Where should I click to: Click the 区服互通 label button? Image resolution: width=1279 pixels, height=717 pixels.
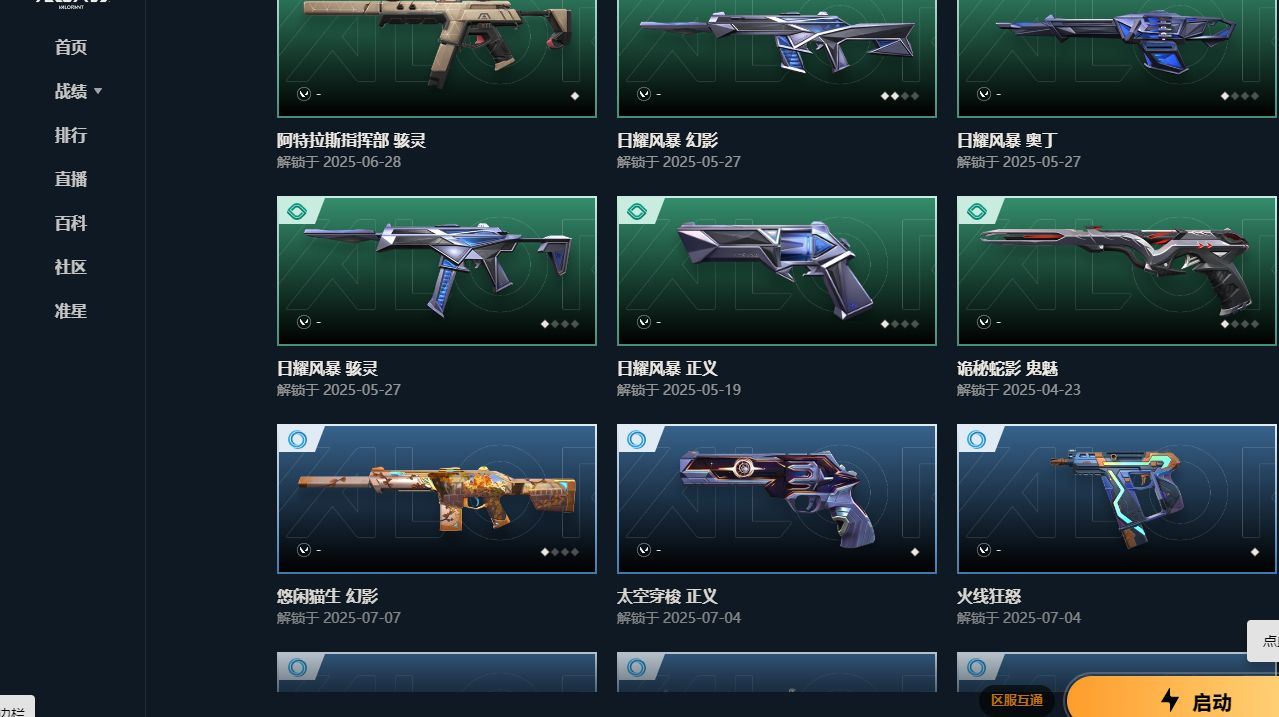1017,700
